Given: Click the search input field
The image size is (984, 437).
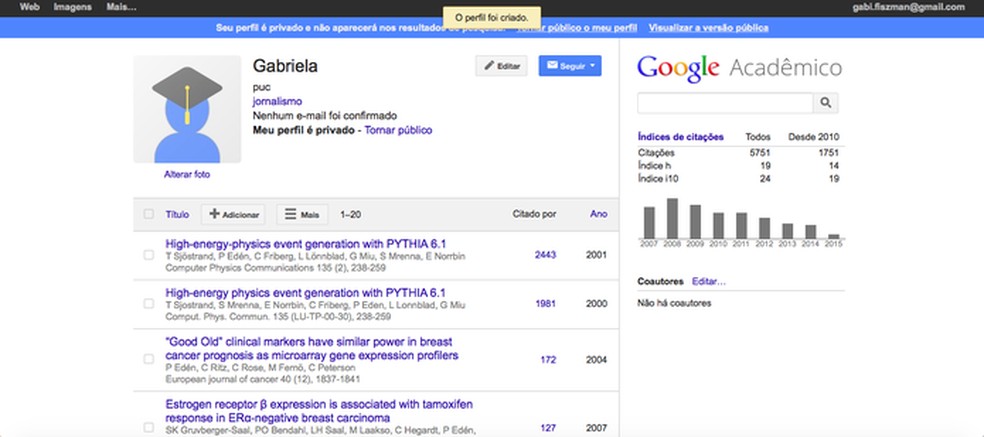Looking at the screenshot, I should pyautogui.click(x=726, y=102).
